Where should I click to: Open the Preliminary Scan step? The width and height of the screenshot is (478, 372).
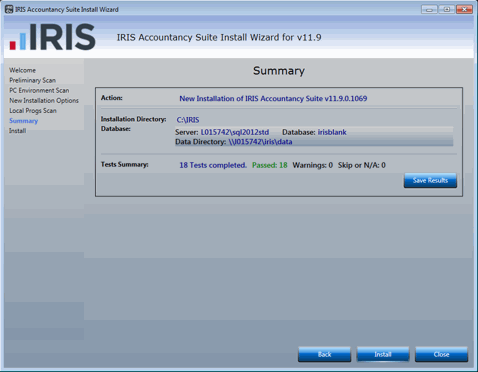32,80
